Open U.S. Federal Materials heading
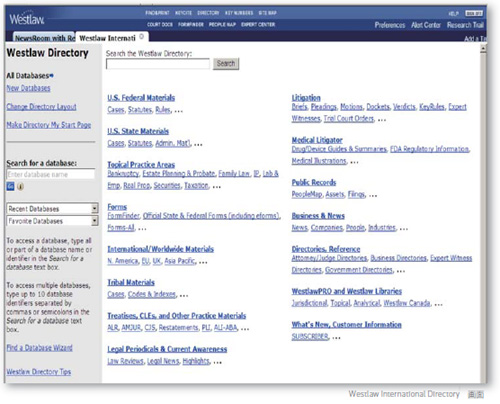This screenshot has height=404, width=500. [141, 98]
